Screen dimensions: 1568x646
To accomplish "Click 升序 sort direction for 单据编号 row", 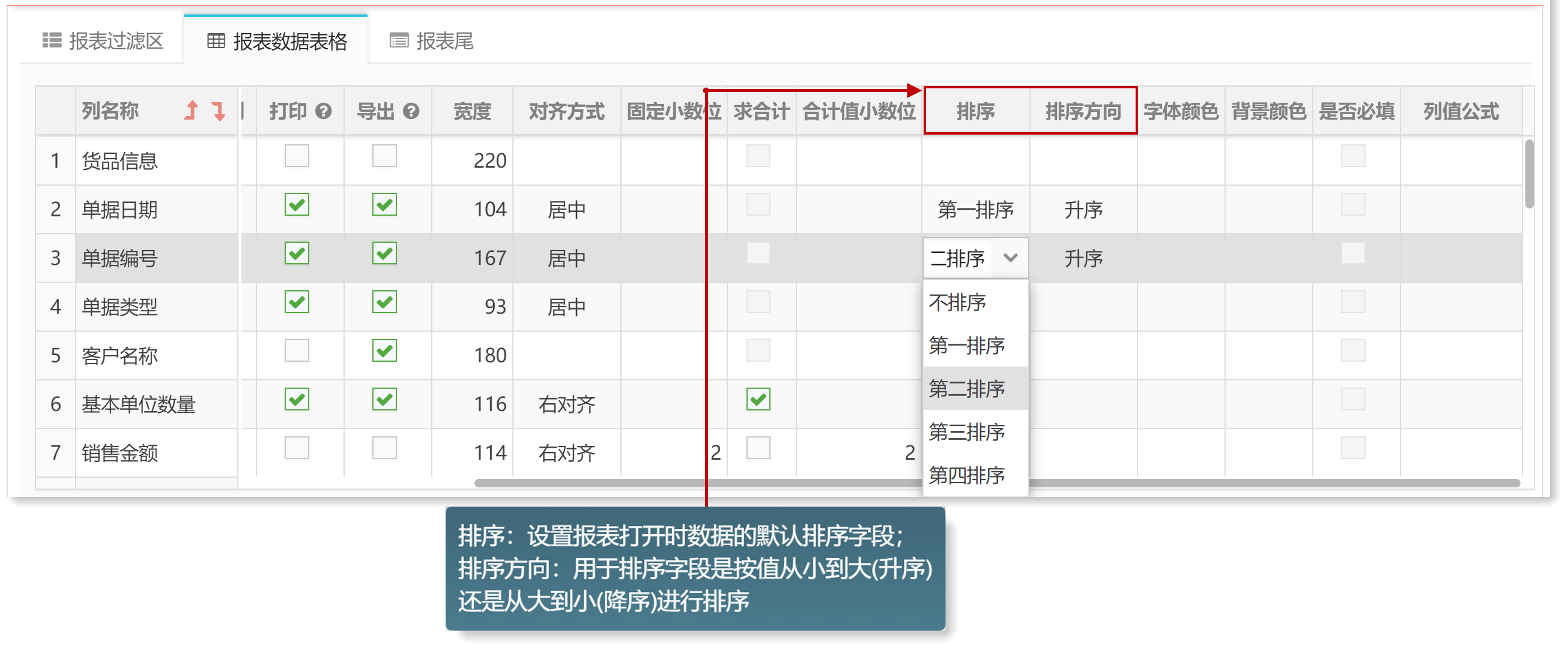I will coord(1083,258).
